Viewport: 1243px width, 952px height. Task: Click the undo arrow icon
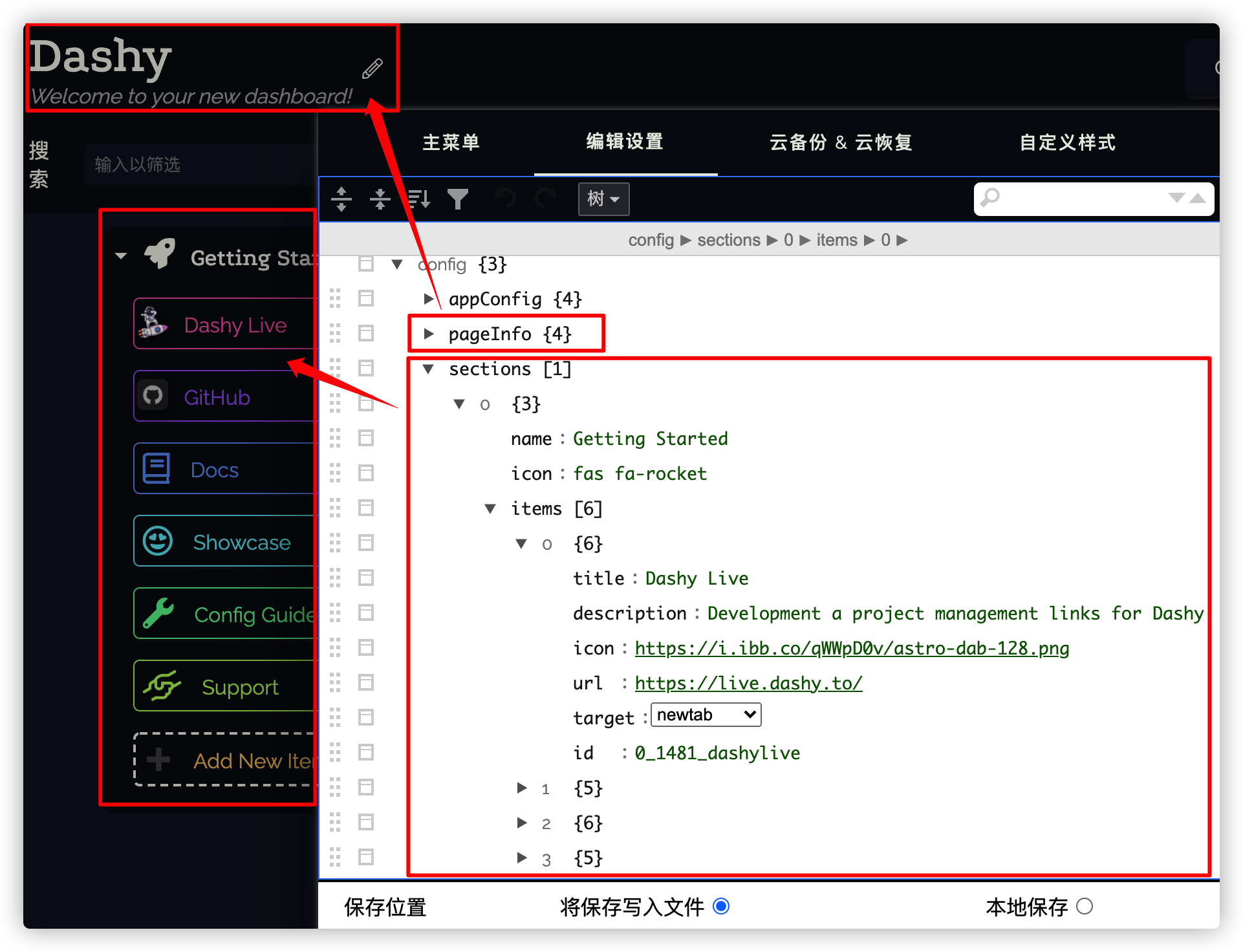click(x=505, y=199)
